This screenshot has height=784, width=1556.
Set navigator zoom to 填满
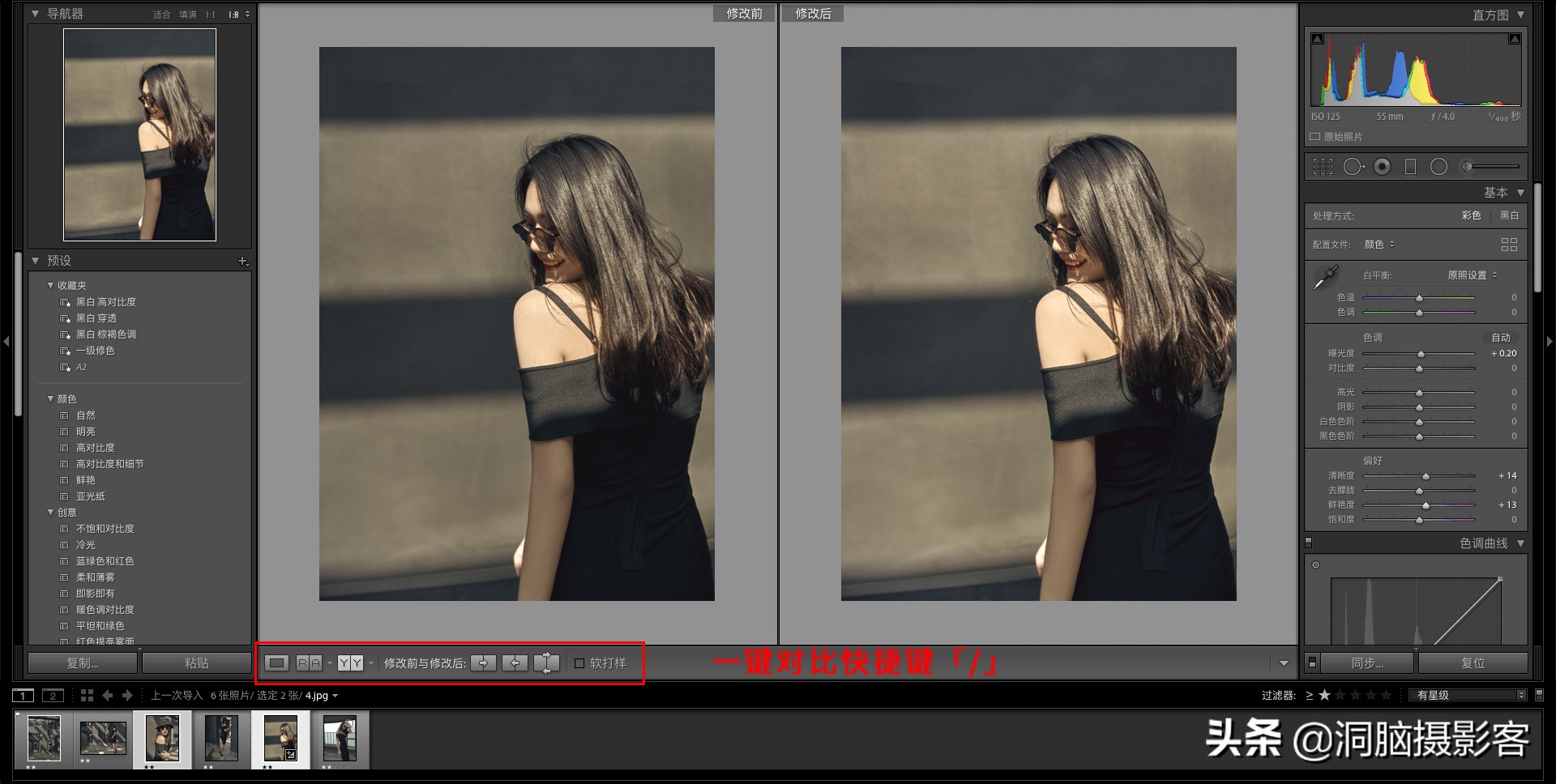click(x=188, y=15)
